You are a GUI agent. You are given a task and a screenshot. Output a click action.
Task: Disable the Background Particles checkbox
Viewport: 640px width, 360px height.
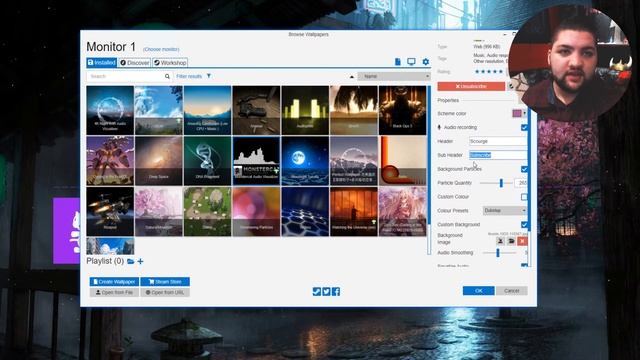[x=524, y=169]
